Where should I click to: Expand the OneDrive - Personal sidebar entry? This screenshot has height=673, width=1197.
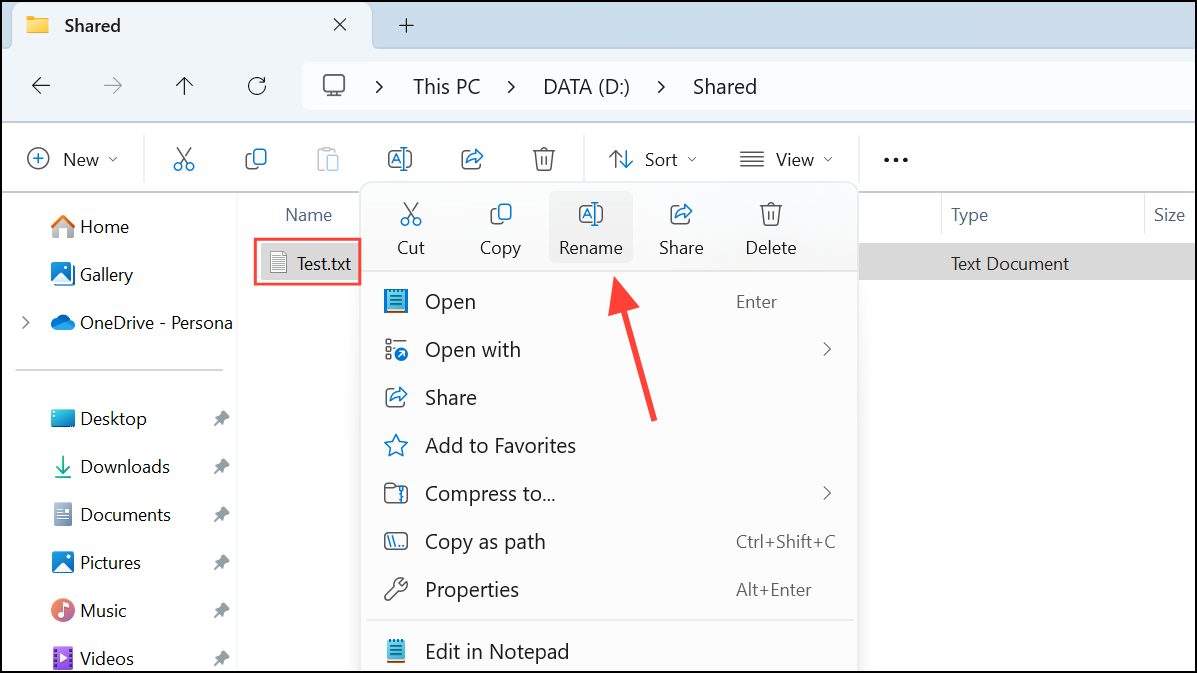(25, 322)
